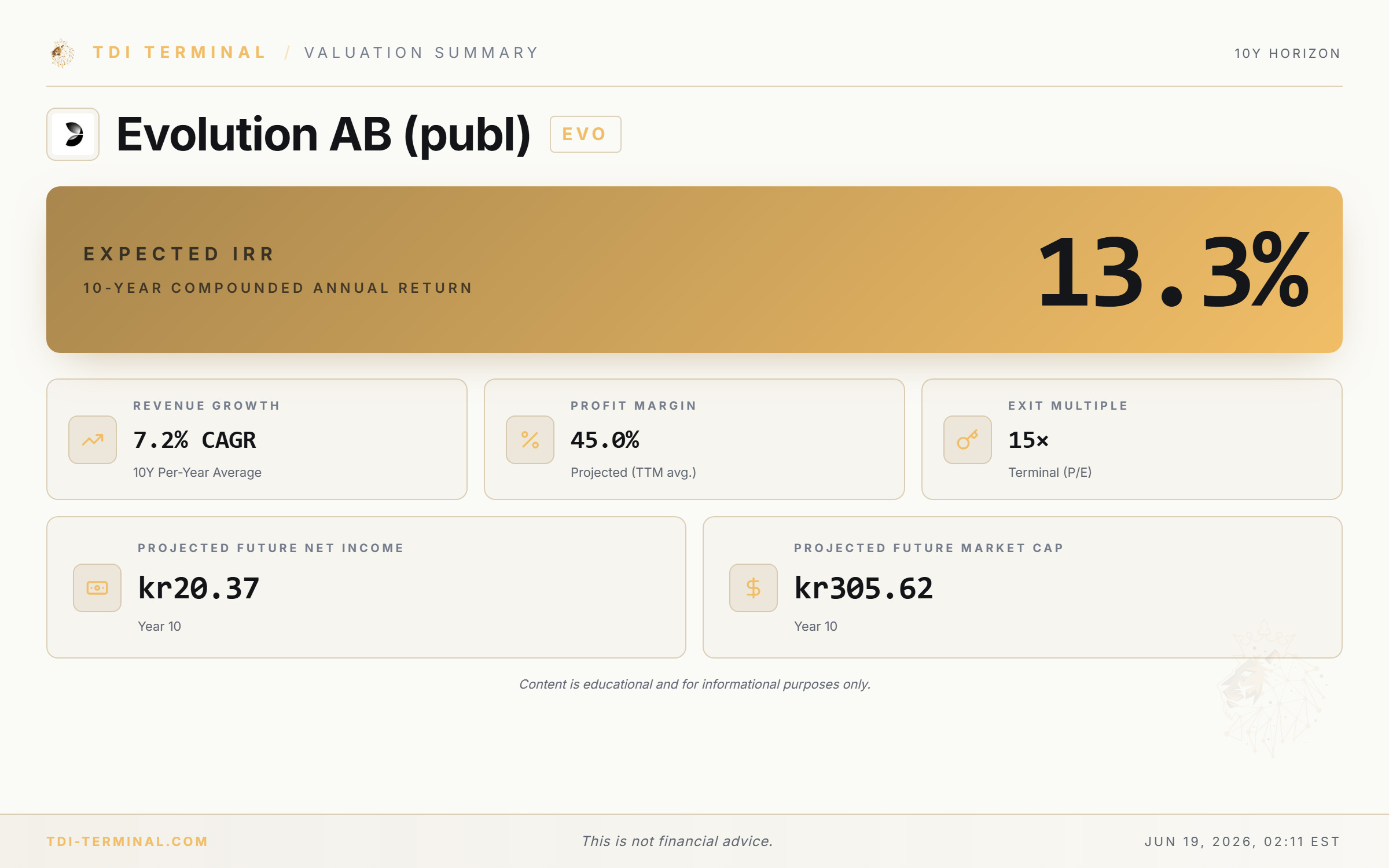Click the Evolution company logo icon
The width and height of the screenshot is (1389, 868).
click(73, 134)
